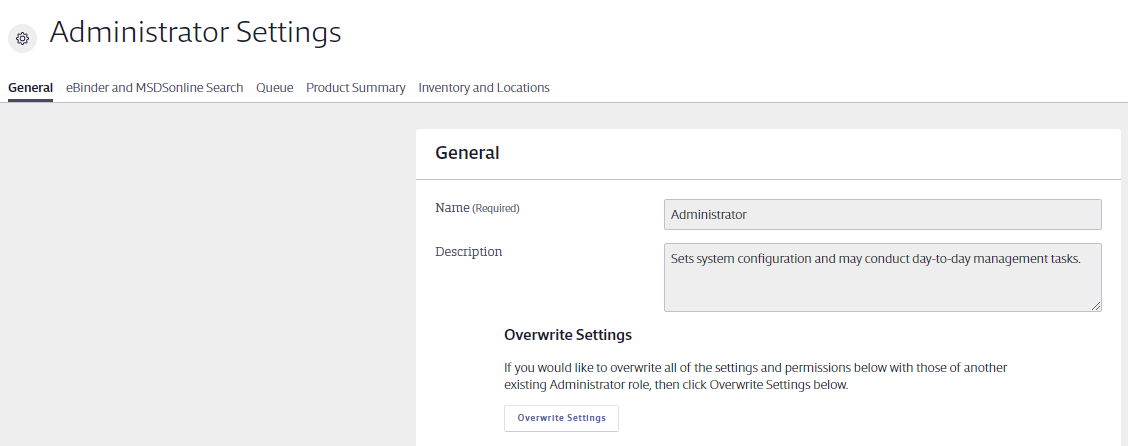Click the Name field label
This screenshot has height=446, width=1128.
coord(452,208)
